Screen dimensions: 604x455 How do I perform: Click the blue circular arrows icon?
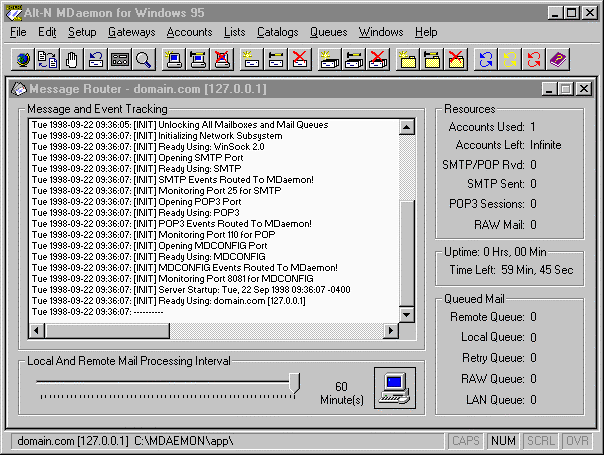(x=487, y=59)
